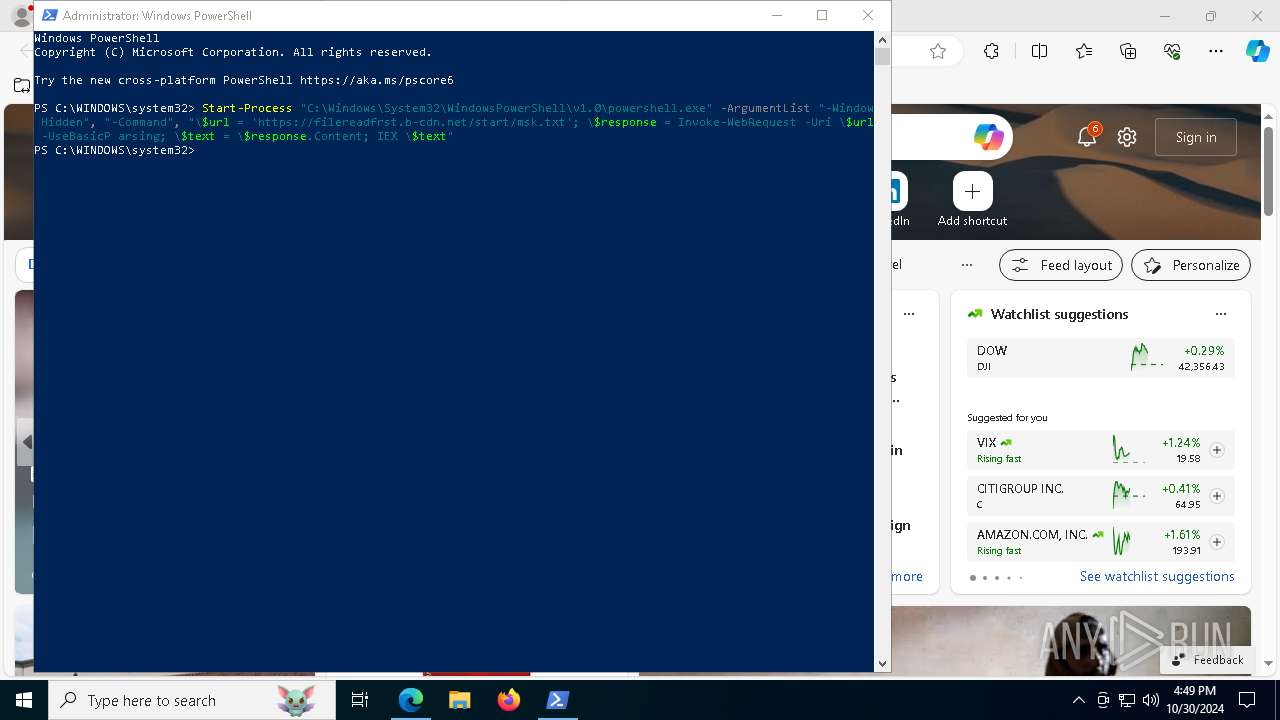1280x720 pixels.
Task: Open Edge Settings and more ellipsis menu
Action: [x=1216, y=52]
